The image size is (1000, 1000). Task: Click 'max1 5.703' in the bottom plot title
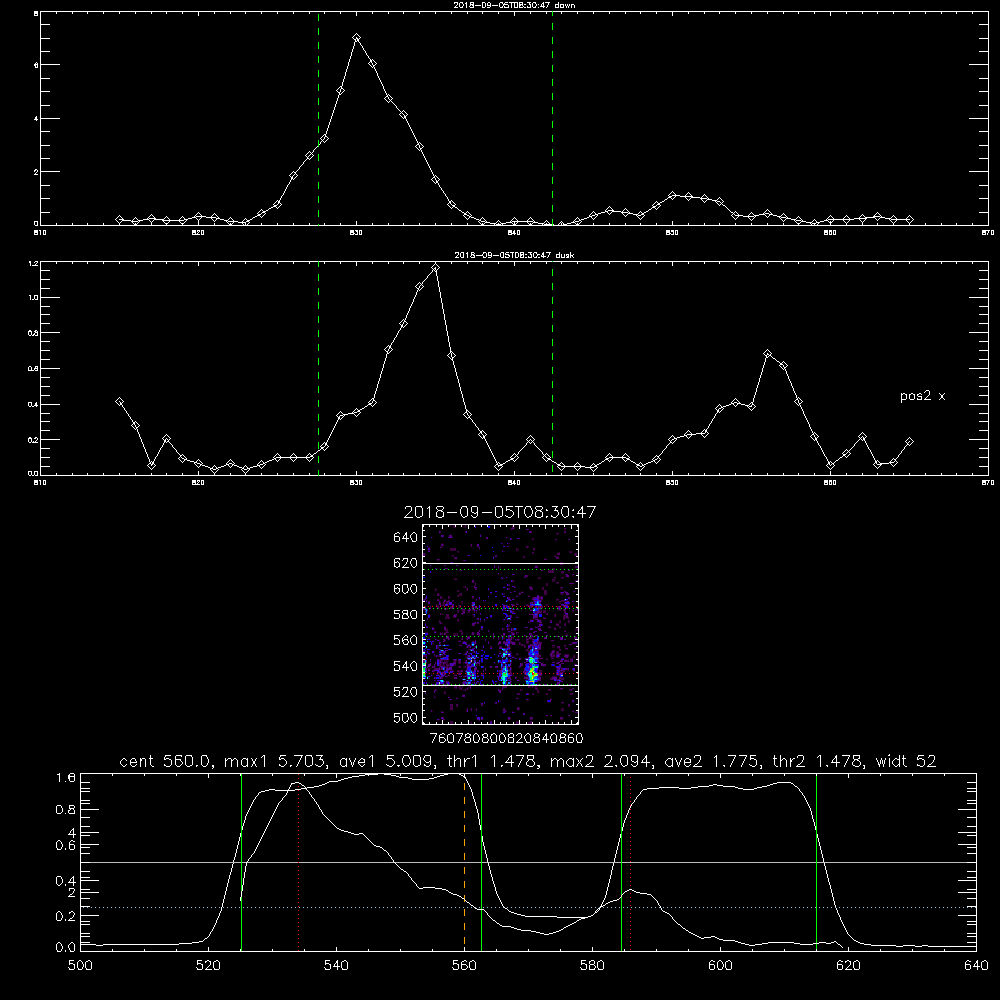[x=276, y=761]
